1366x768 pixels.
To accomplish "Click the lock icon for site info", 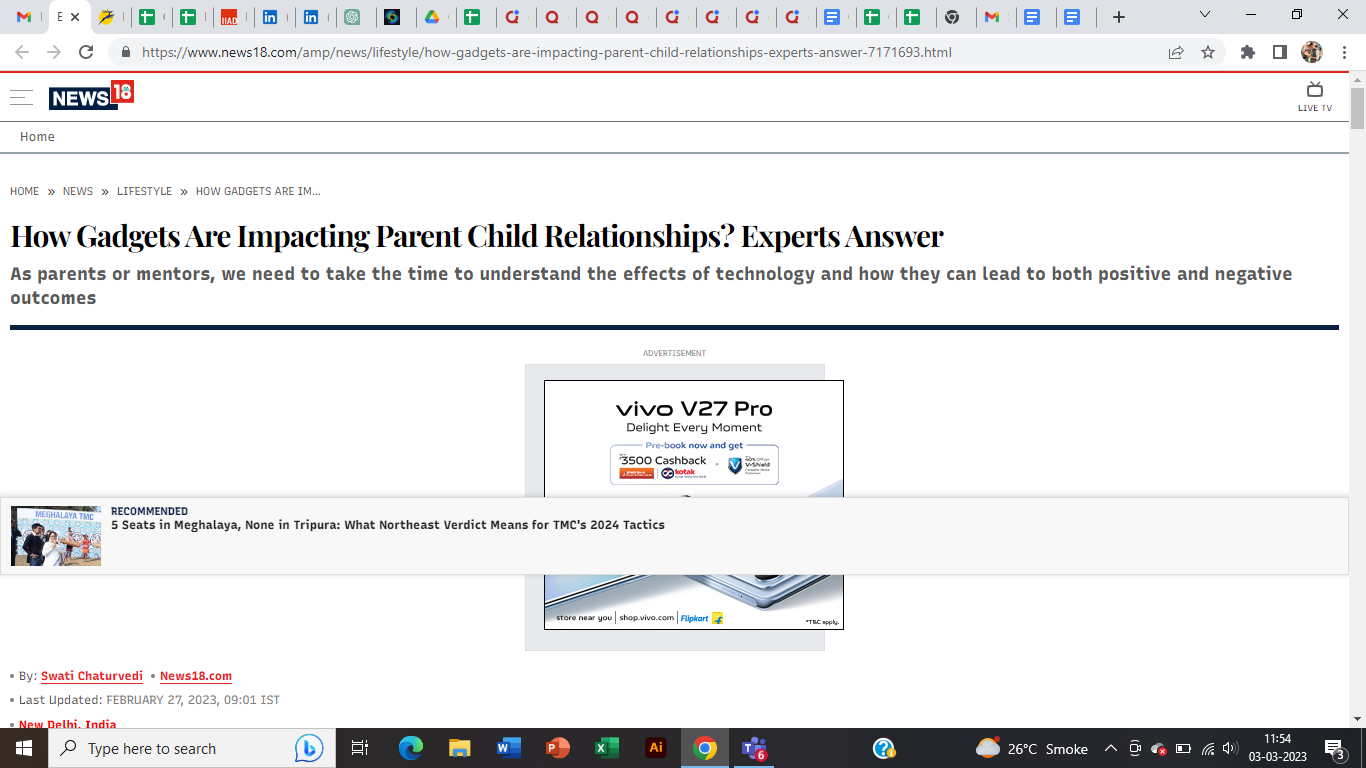I will tap(126, 52).
